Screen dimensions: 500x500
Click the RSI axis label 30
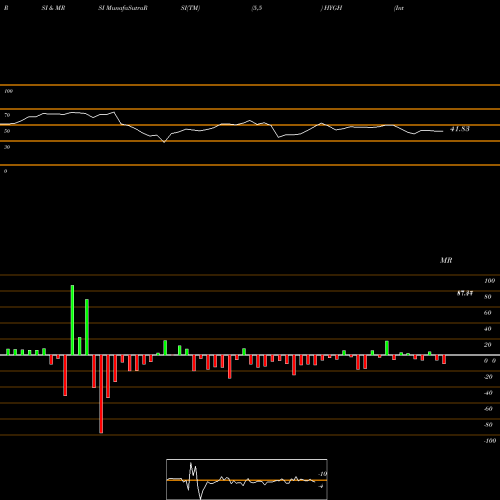[7, 147]
